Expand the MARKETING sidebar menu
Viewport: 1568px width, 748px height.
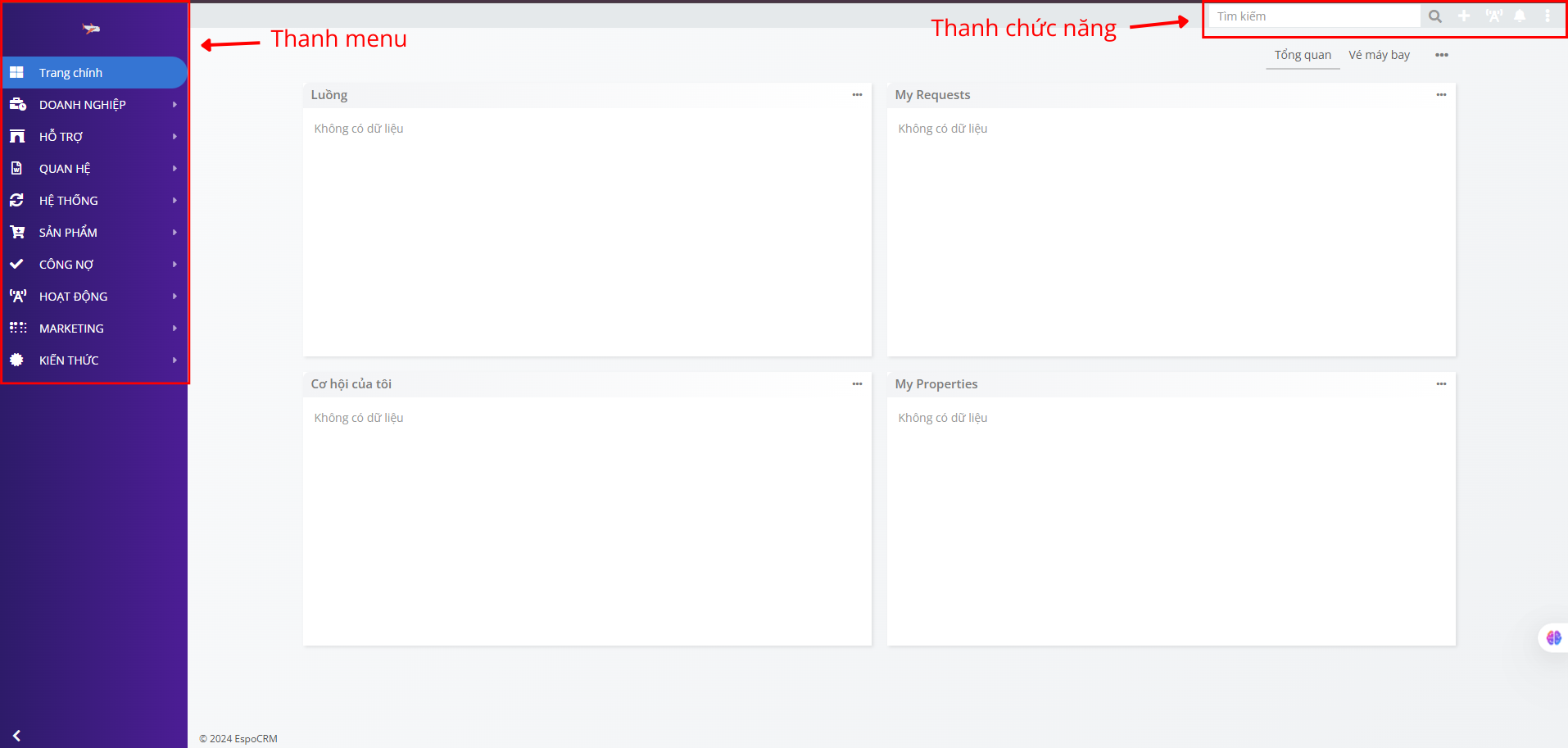(x=72, y=329)
